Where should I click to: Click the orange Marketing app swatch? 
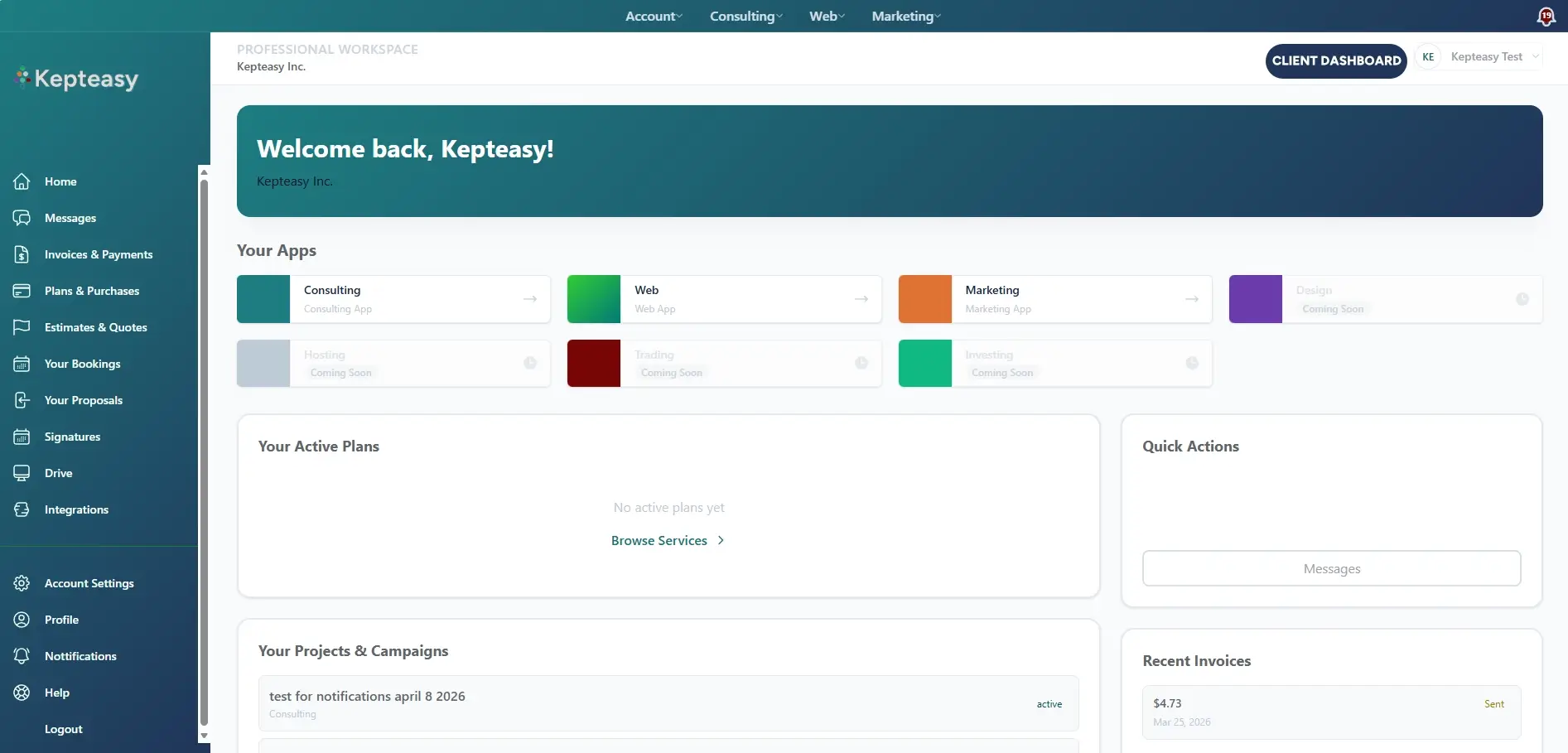pos(925,299)
